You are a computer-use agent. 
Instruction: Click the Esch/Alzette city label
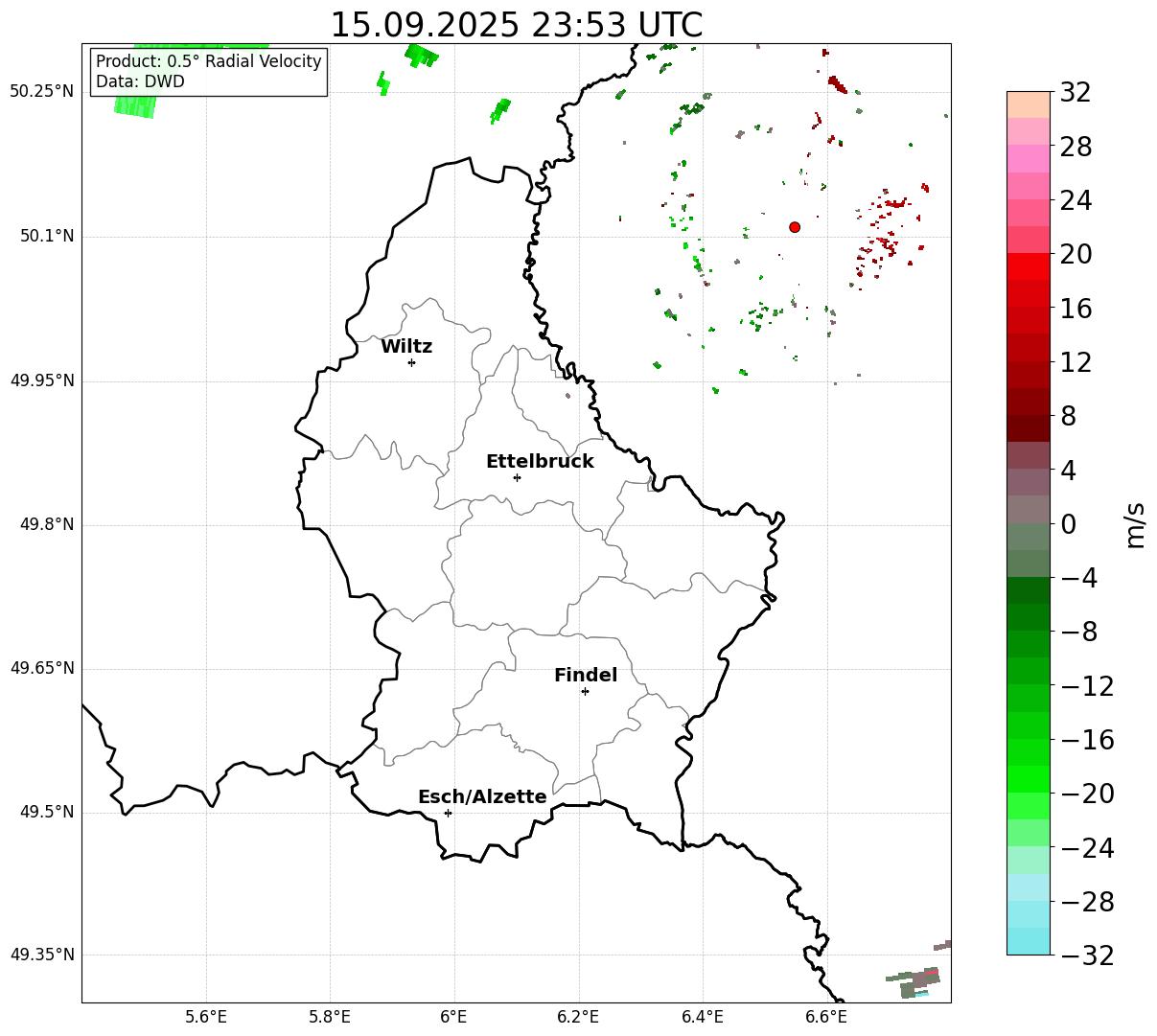click(482, 797)
